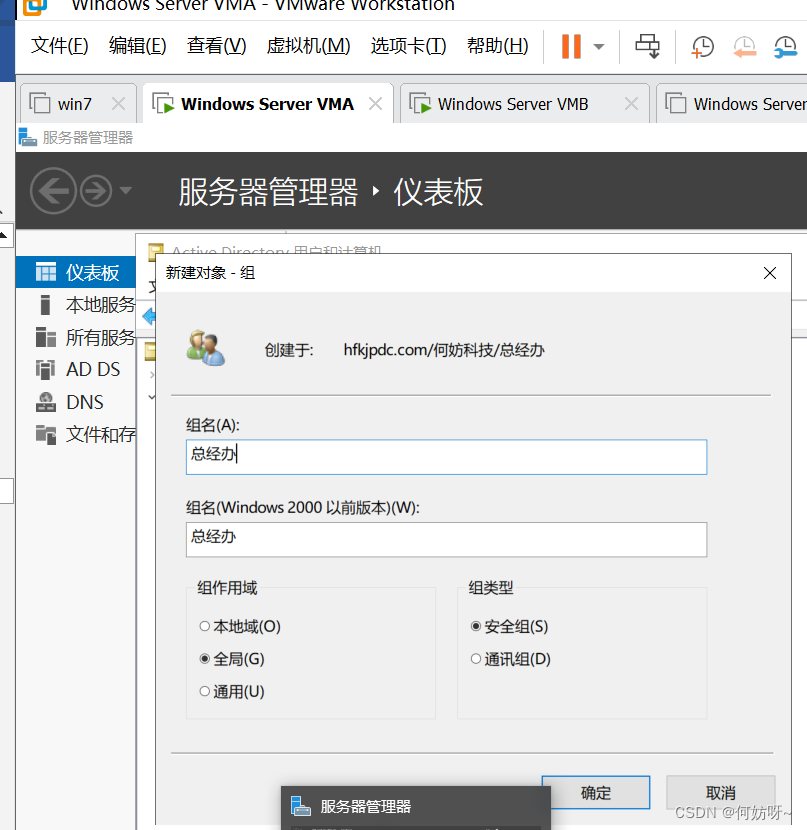Click the send Ctrl+Alt+Del toolbar icon
Screen dimensions: 807x830
(x=648, y=46)
